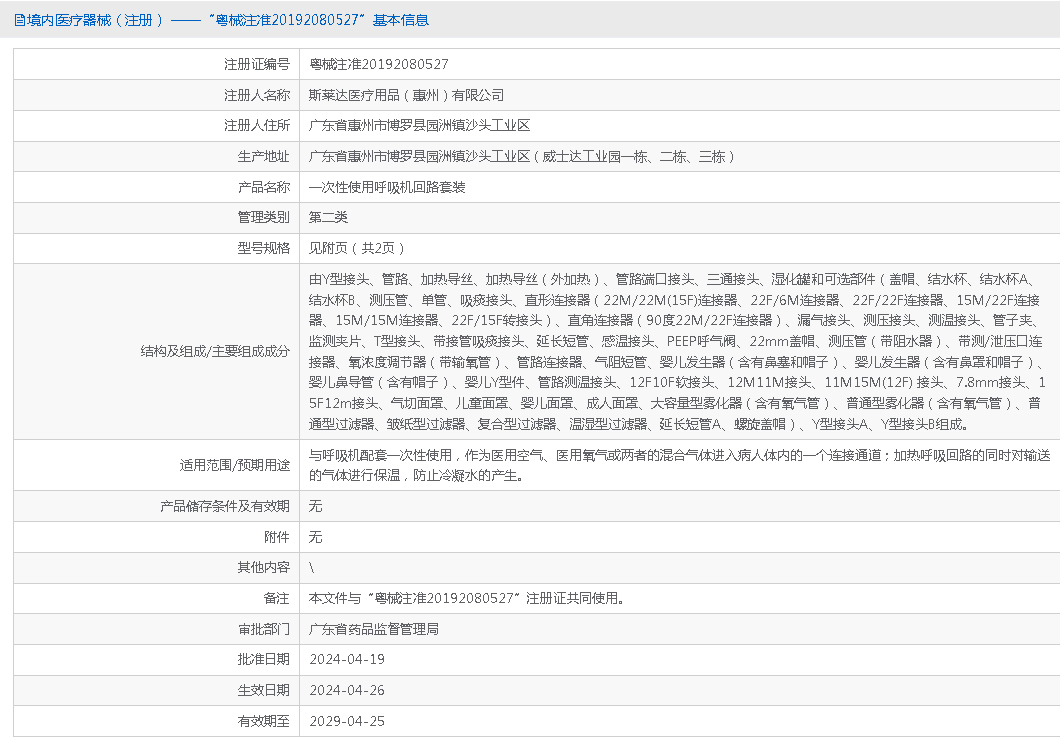Image resolution: width=1060 pixels, height=737 pixels.
Task: Click the document icon beside the page title
Action: click(20, 20)
